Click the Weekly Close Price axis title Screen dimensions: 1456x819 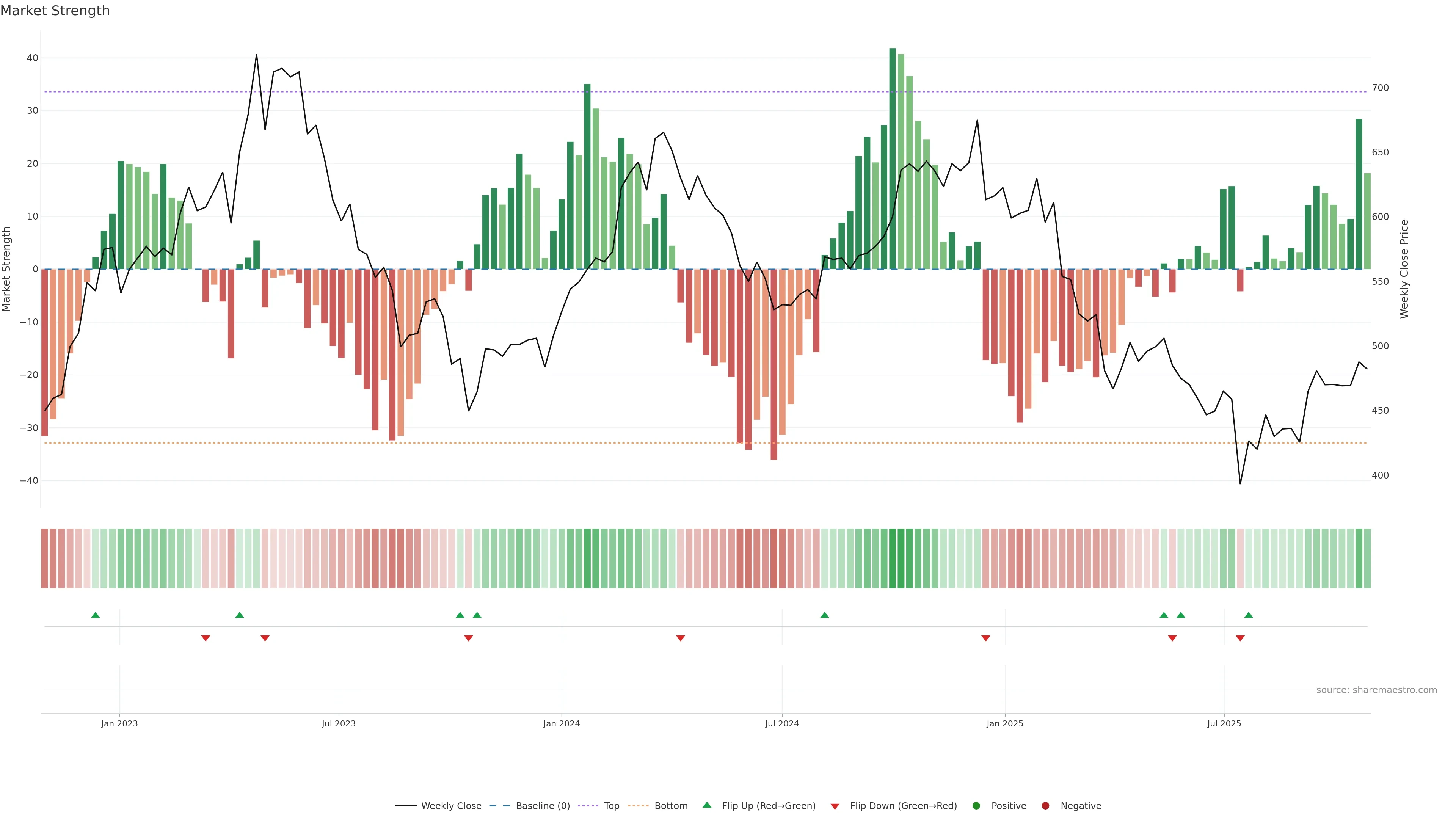click(x=1404, y=269)
